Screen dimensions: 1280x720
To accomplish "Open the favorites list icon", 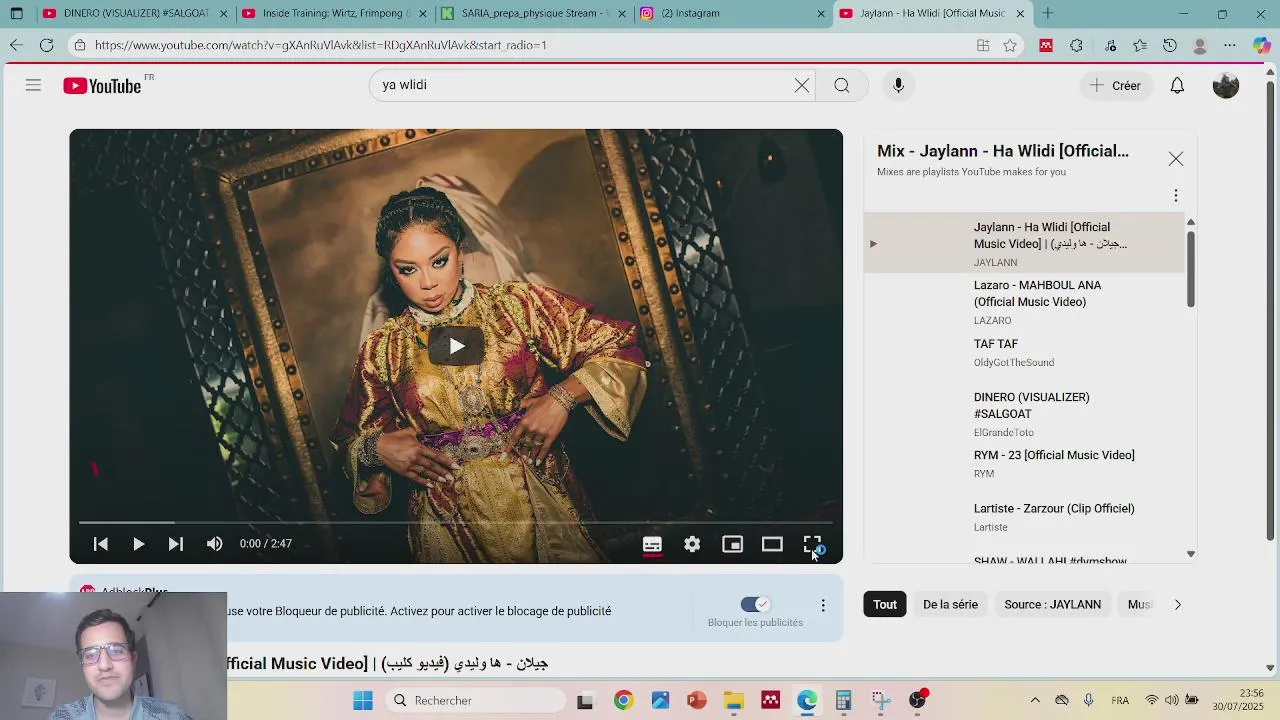I will tap(1140, 45).
